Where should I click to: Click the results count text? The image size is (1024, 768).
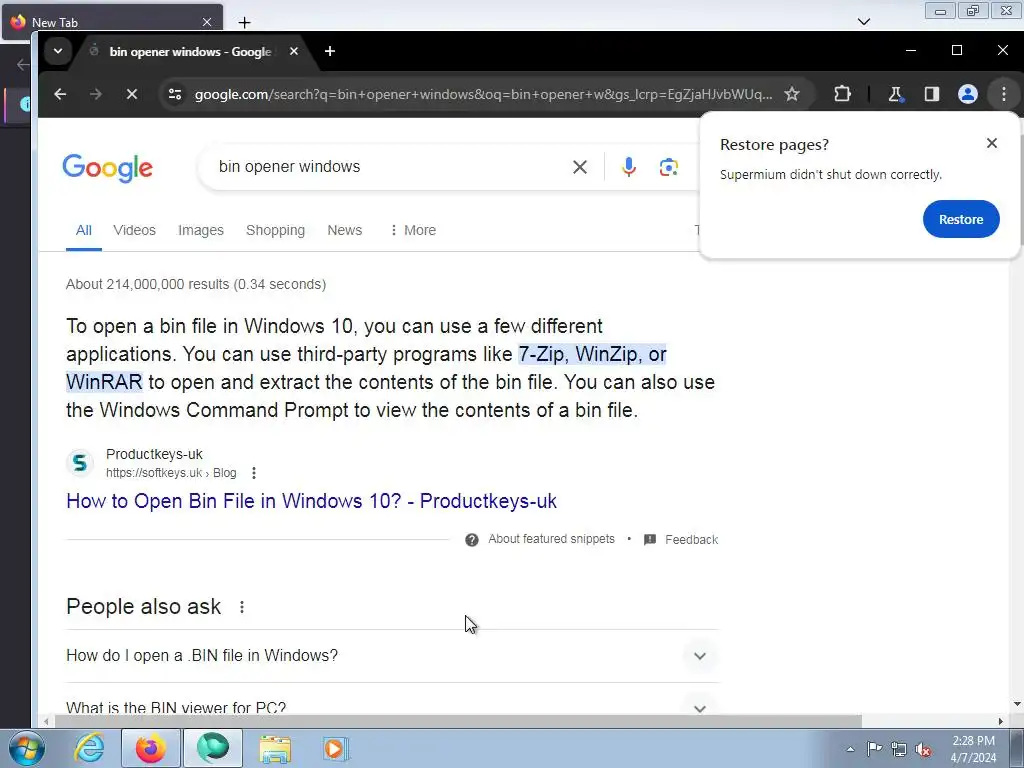(196, 284)
